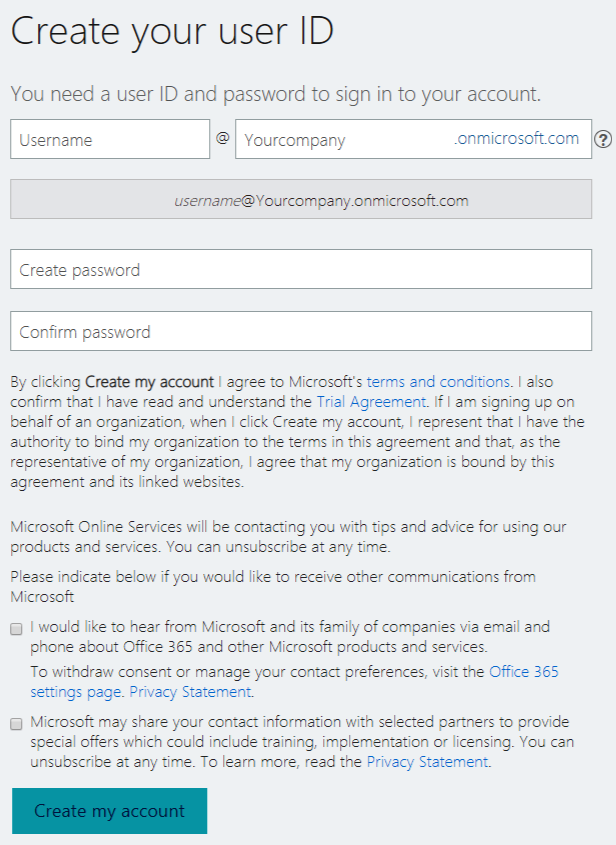The height and width of the screenshot is (845, 616).
Task: Select the 'I would like to hear from Microsoft' label
Action: (x=290, y=636)
